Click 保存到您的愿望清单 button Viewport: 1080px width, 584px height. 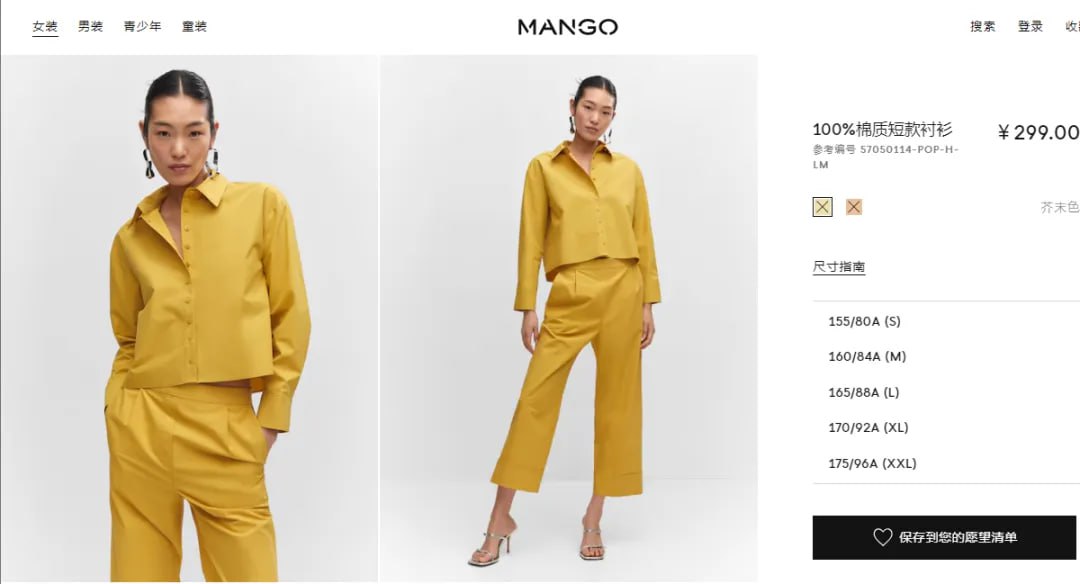pos(944,537)
